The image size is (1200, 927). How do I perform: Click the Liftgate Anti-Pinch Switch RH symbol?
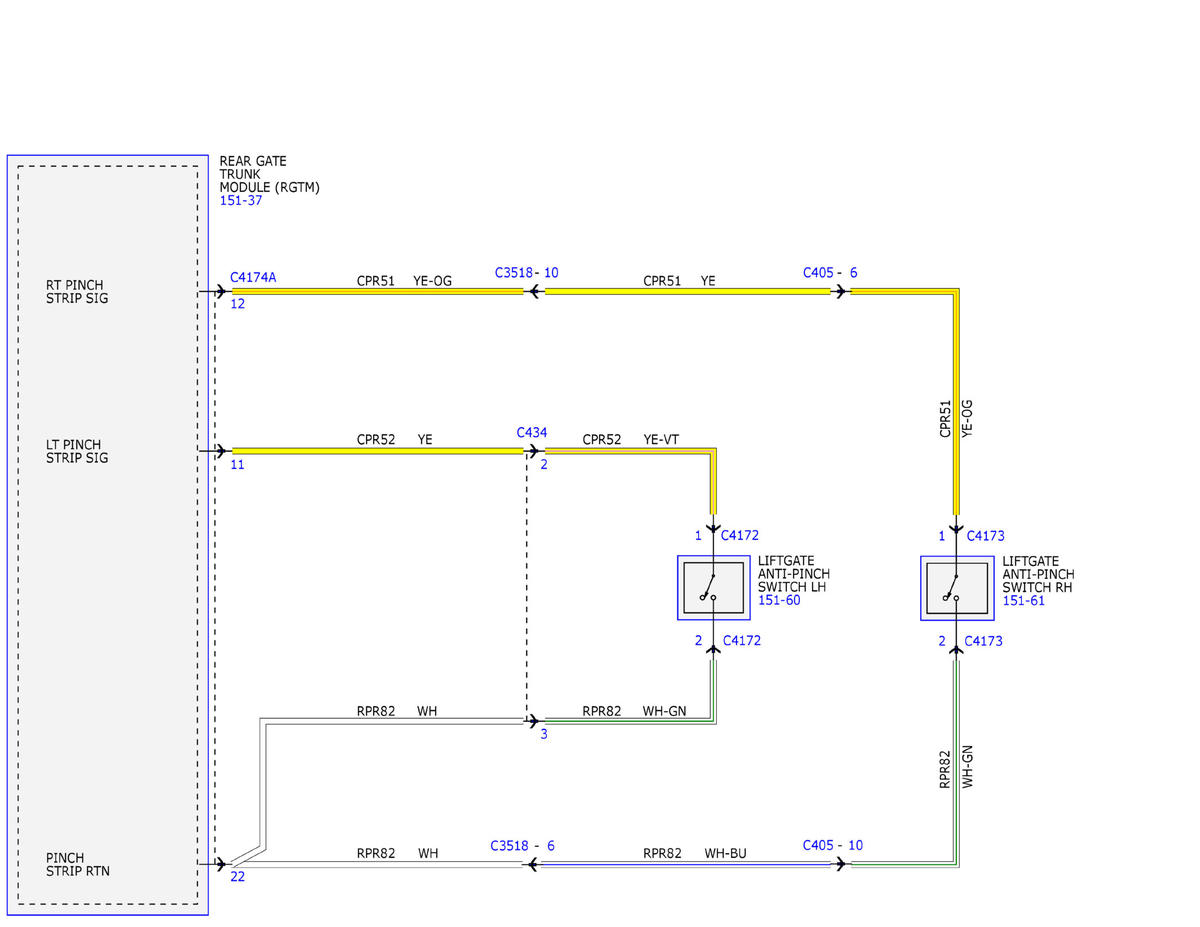(957, 588)
